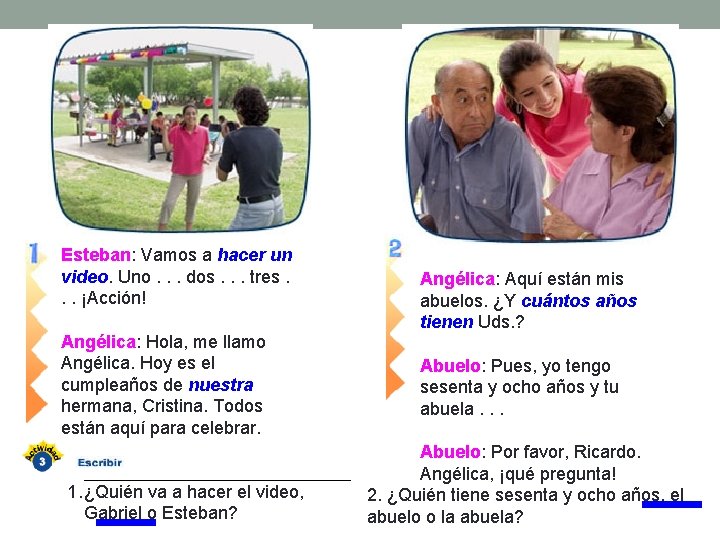This screenshot has height=540, width=720.
Task: Click question 1 '¿Quién va a hacer el video'
Action: (186, 502)
